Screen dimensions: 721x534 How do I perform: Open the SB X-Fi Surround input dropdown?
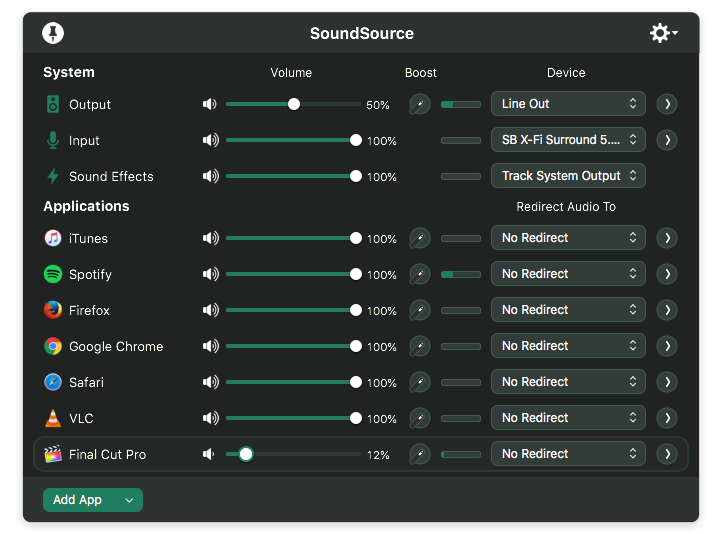click(x=568, y=140)
